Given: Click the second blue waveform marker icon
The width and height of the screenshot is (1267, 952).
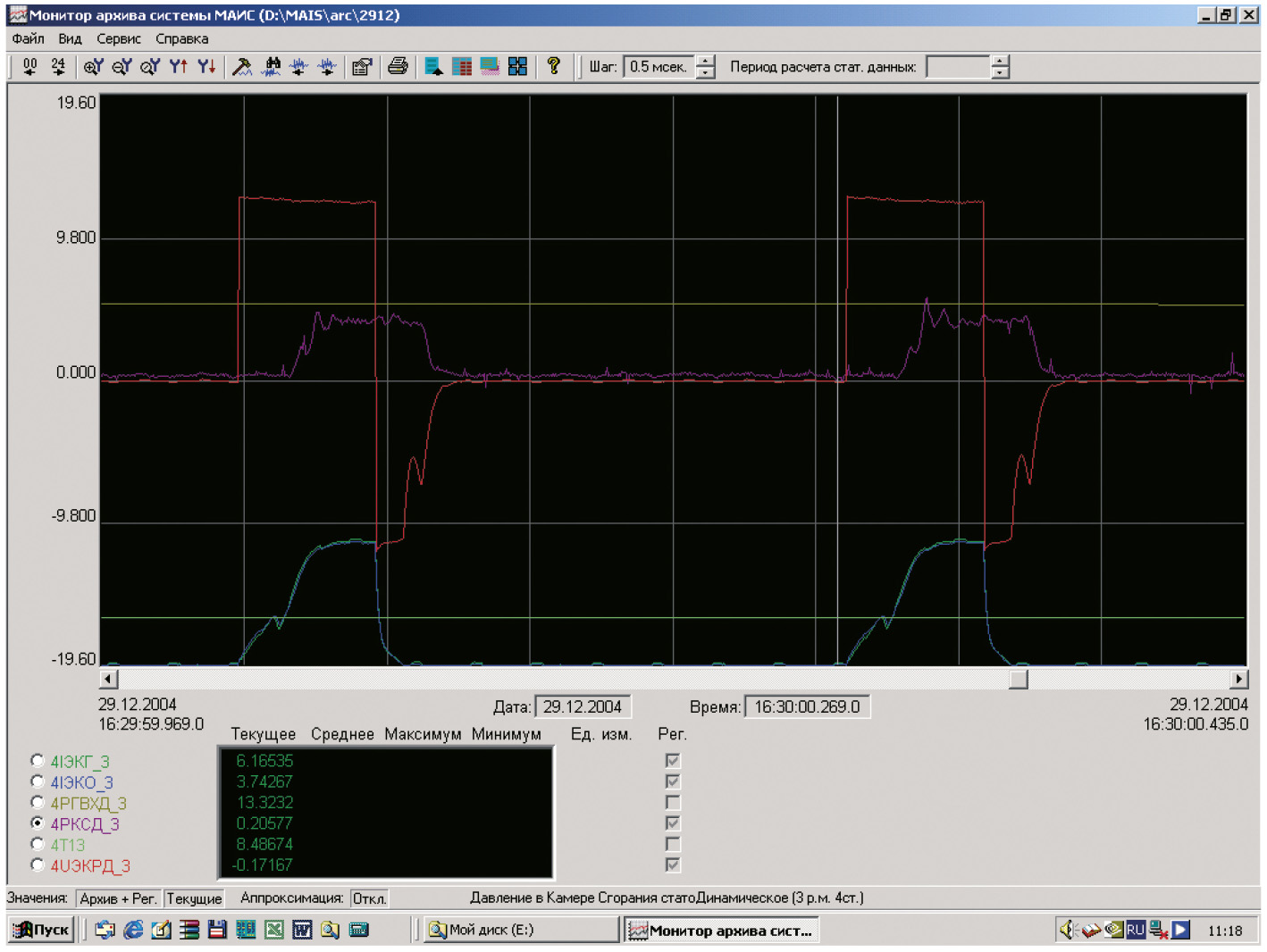Looking at the screenshot, I should click(x=327, y=66).
